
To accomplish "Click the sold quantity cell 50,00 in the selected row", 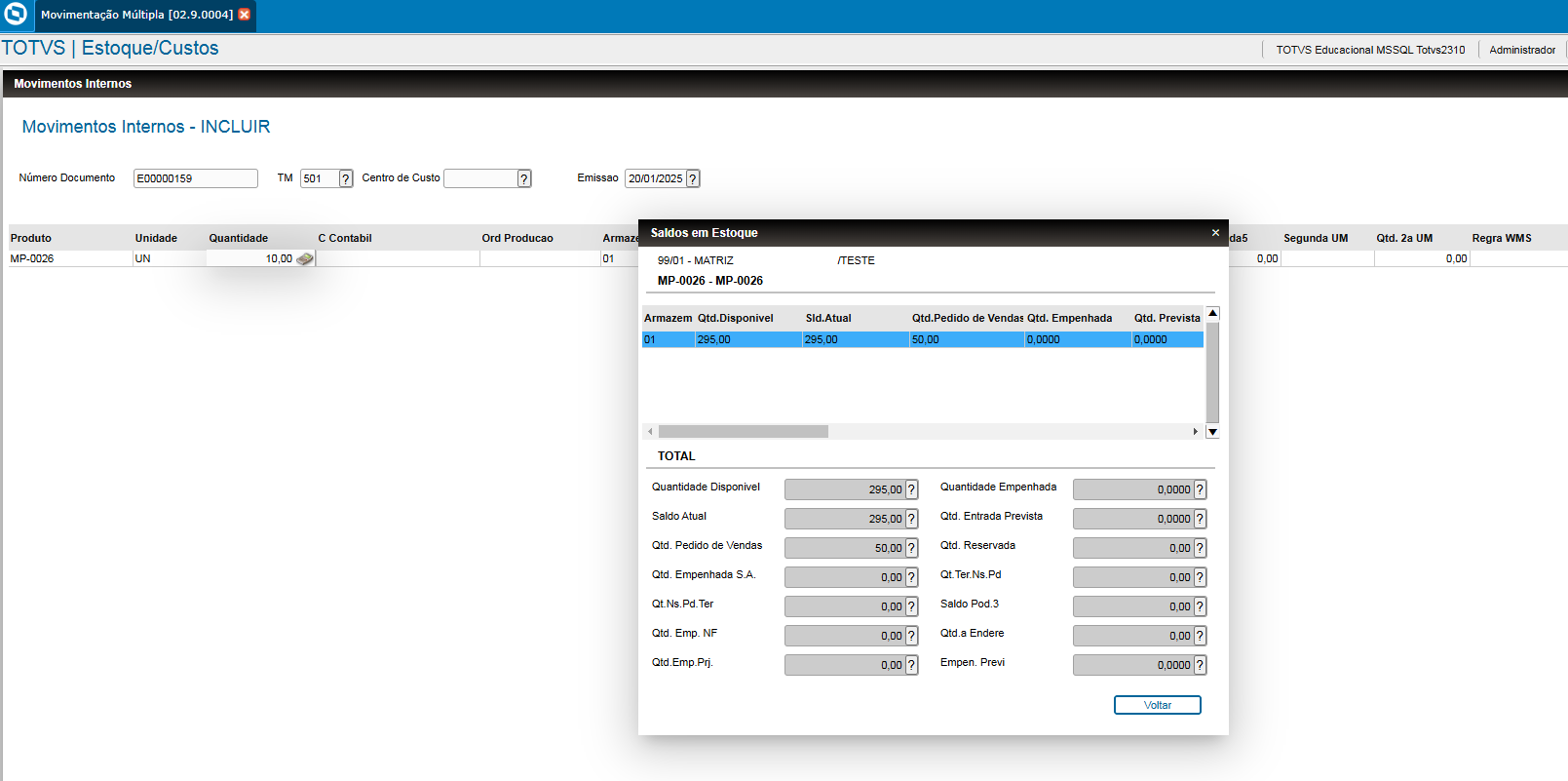I will coord(967,339).
